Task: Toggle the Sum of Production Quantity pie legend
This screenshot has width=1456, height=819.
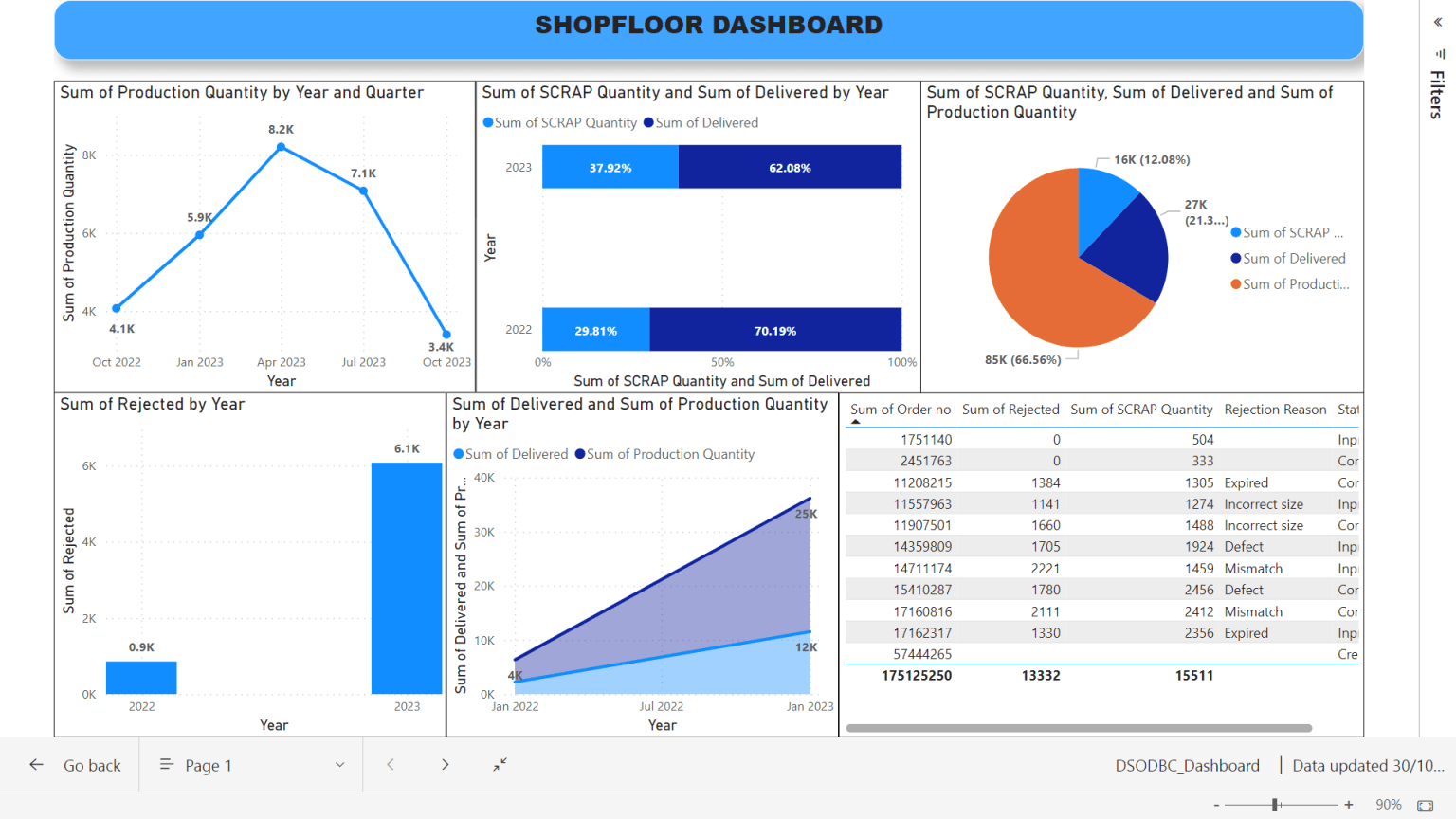Action: pos(1293,283)
